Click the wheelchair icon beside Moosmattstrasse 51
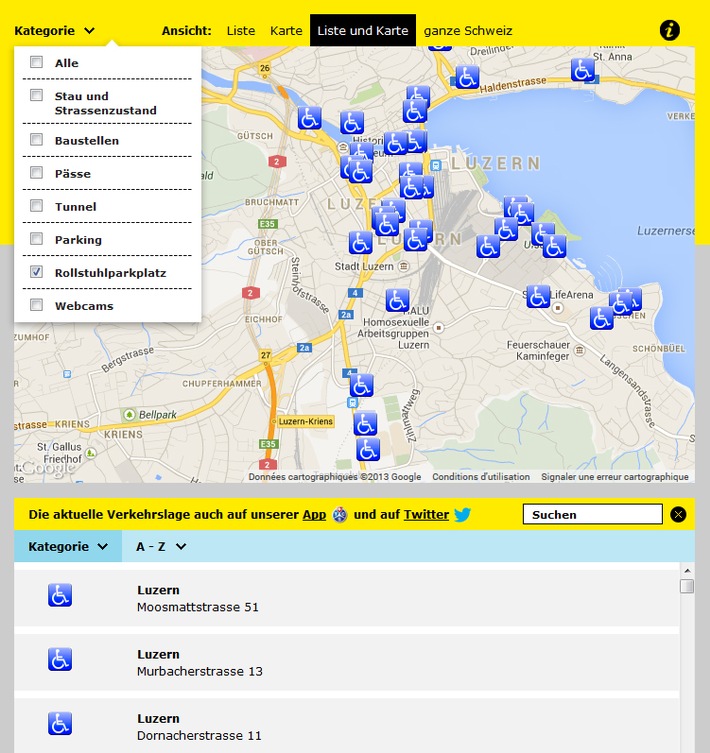 60,595
